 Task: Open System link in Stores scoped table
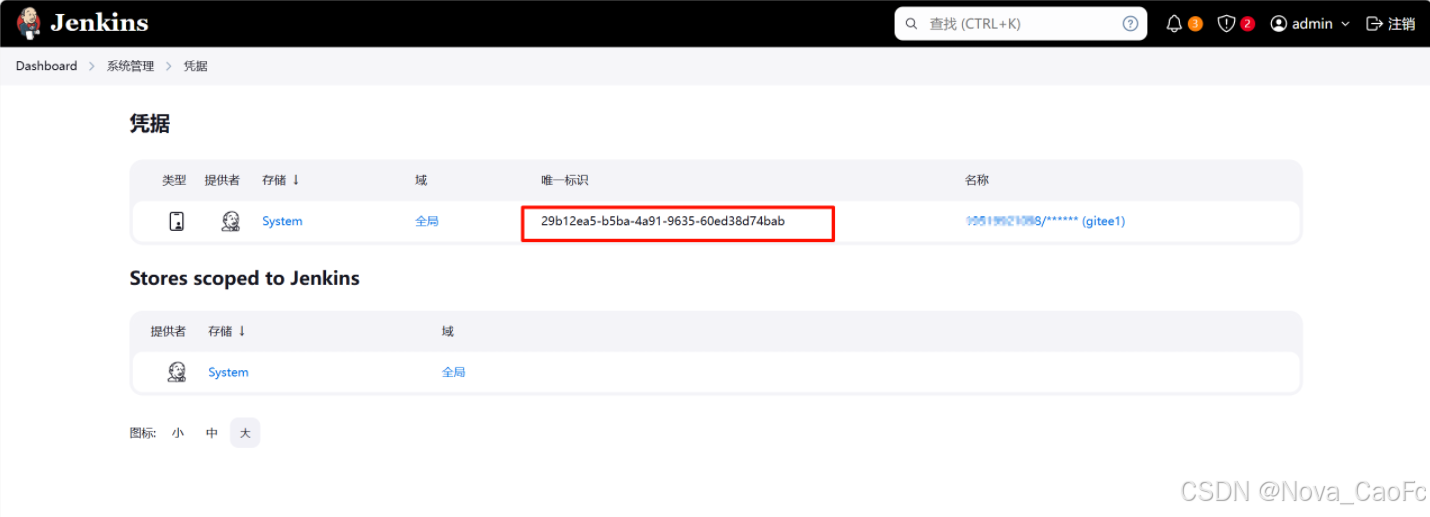228,372
